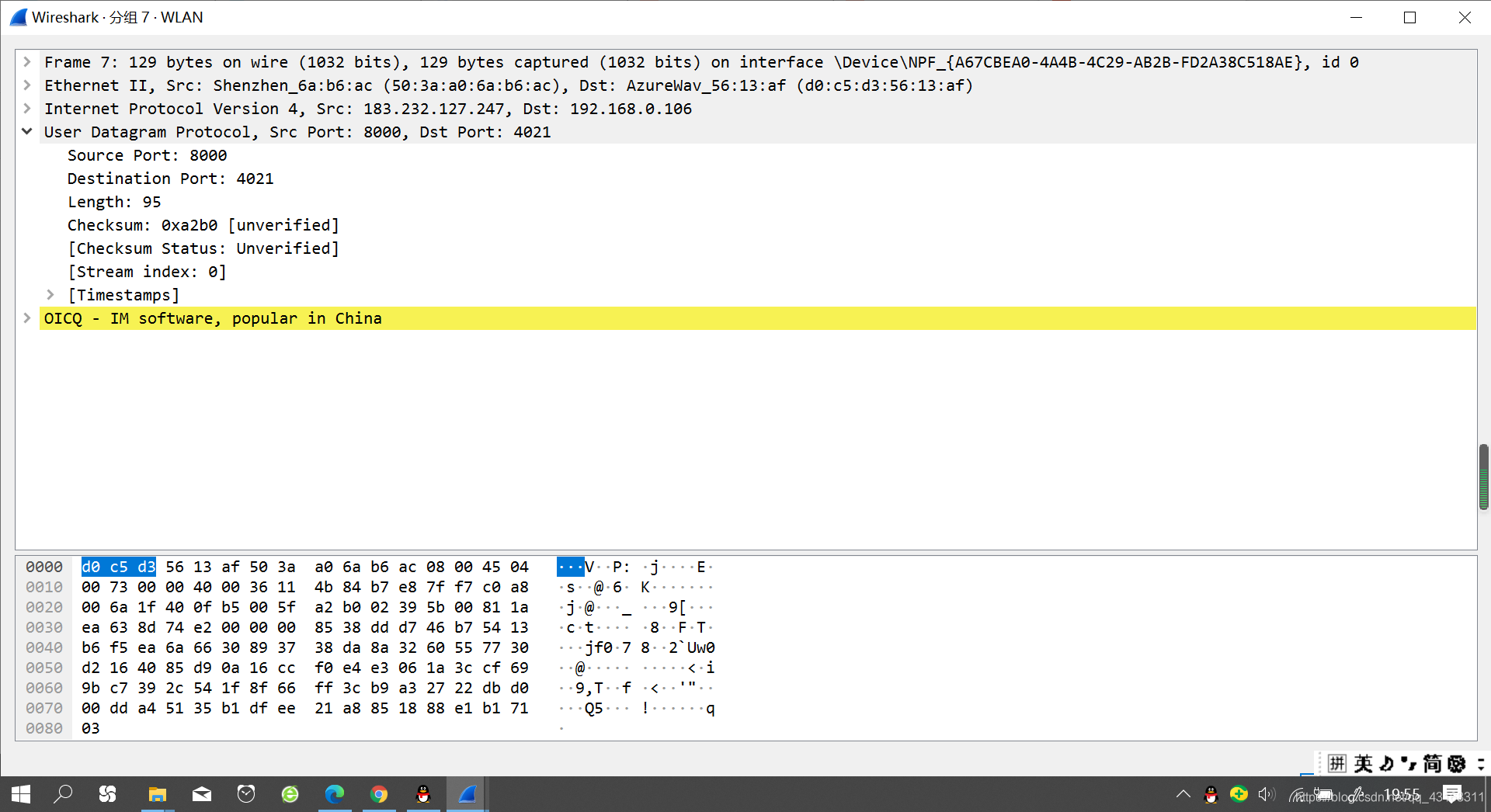The image size is (1491, 812).
Task: Open the Mail app in taskbar
Action: click(x=202, y=794)
